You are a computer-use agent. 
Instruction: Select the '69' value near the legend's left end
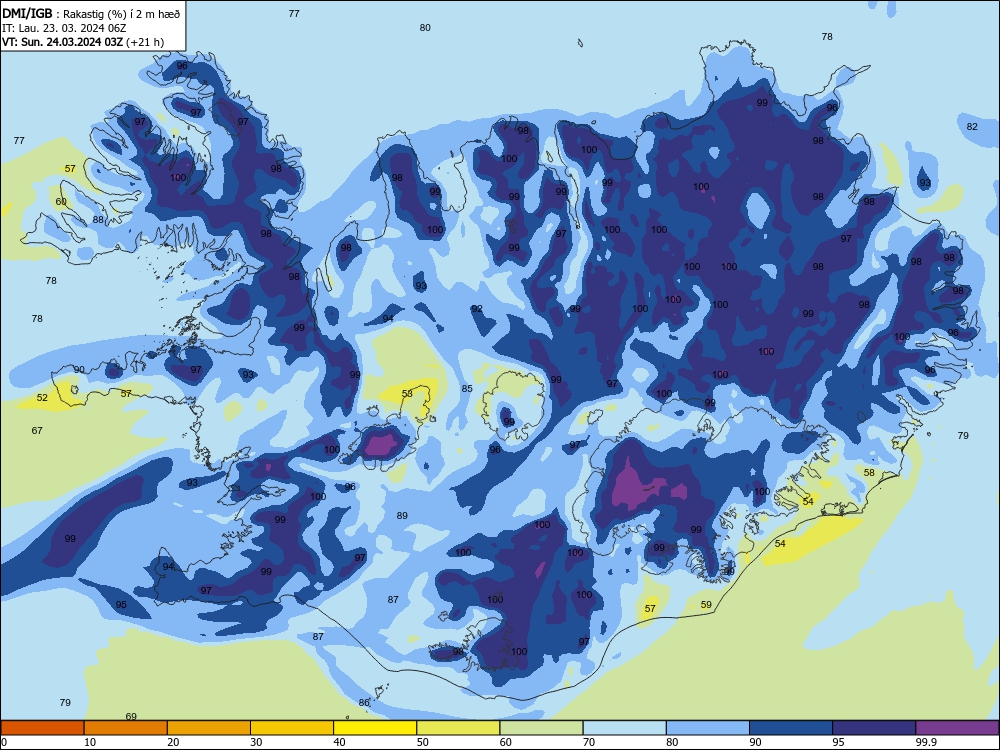point(131,716)
